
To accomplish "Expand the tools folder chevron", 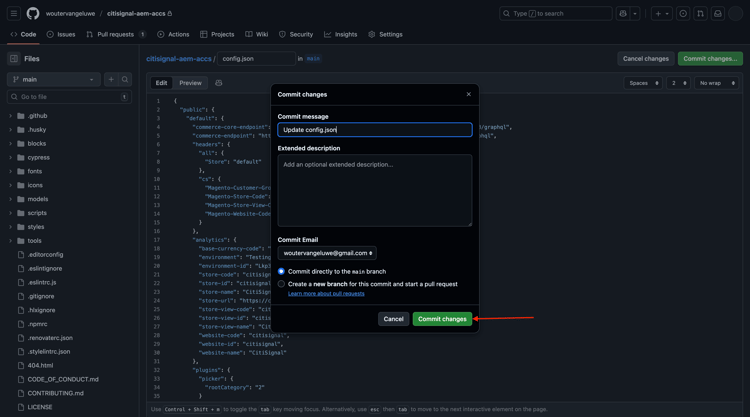I will [x=11, y=241].
